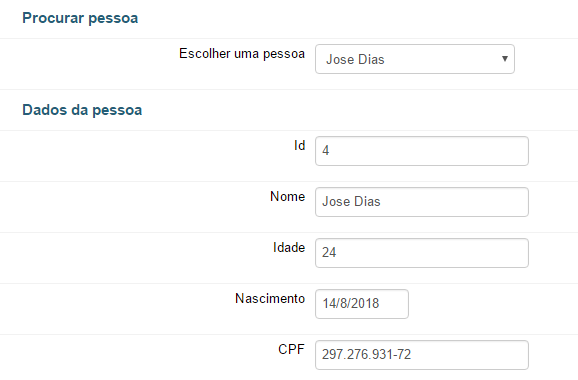Click the Nascimento date field
The height and width of the screenshot is (380, 578).
(362, 304)
